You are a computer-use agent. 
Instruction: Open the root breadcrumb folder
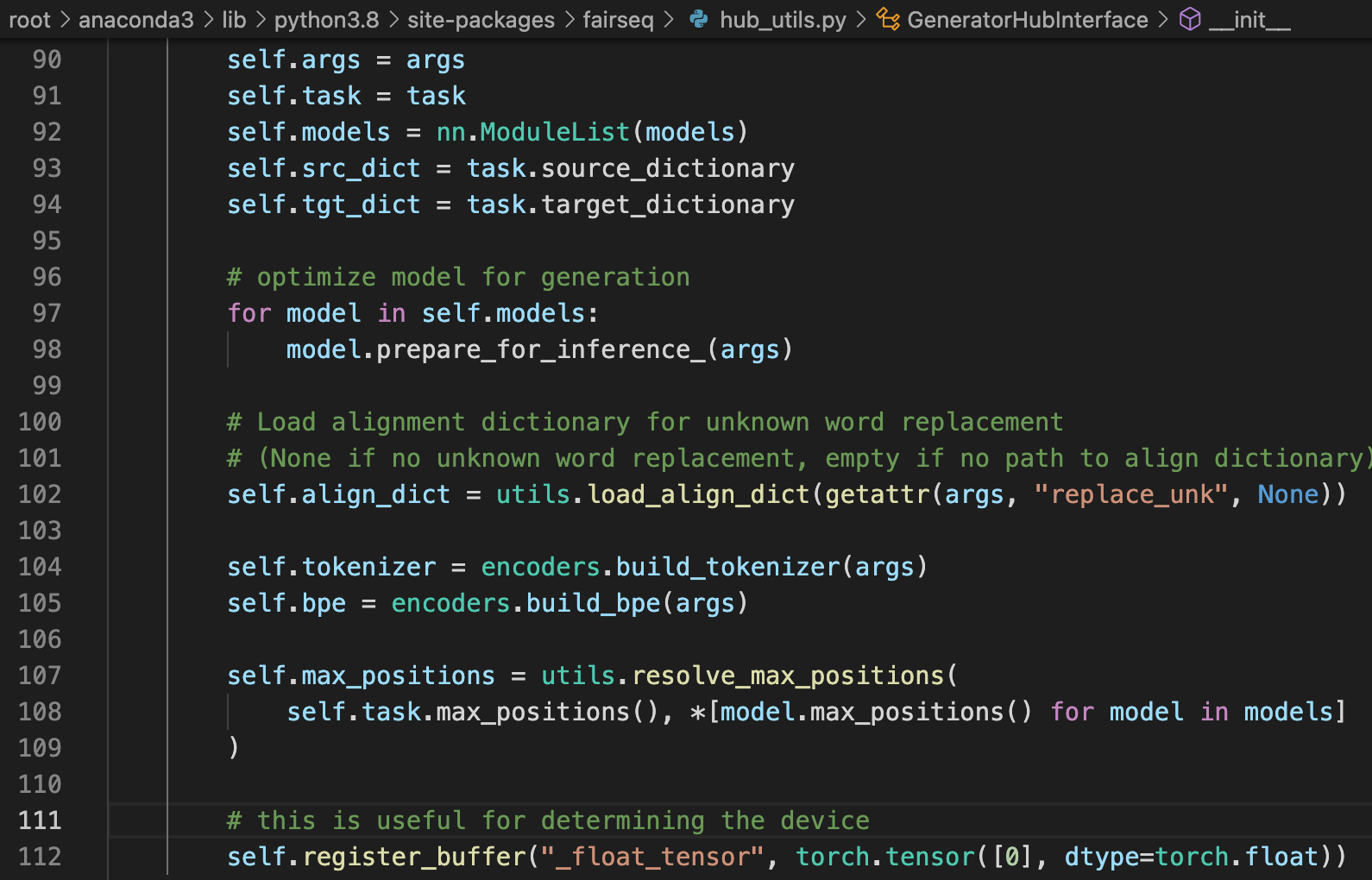29,19
